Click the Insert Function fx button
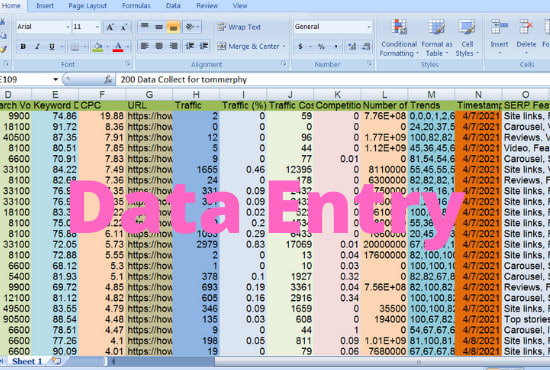 tap(108, 80)
